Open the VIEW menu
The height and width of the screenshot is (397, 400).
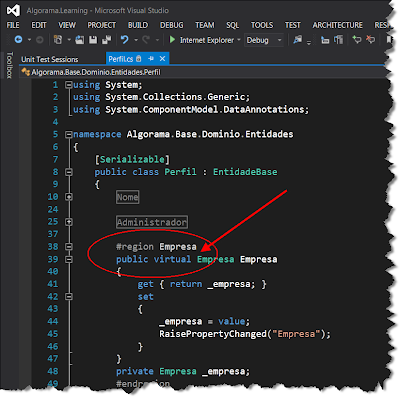67,25
